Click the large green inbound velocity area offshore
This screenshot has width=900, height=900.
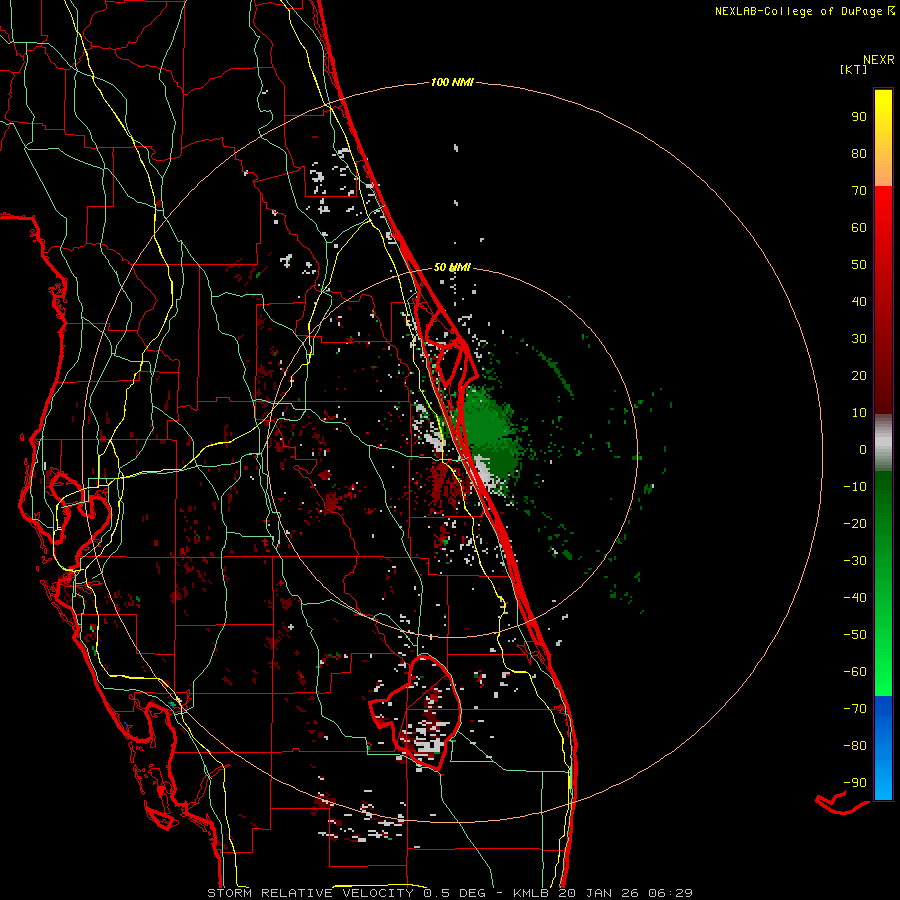(490, 433)
